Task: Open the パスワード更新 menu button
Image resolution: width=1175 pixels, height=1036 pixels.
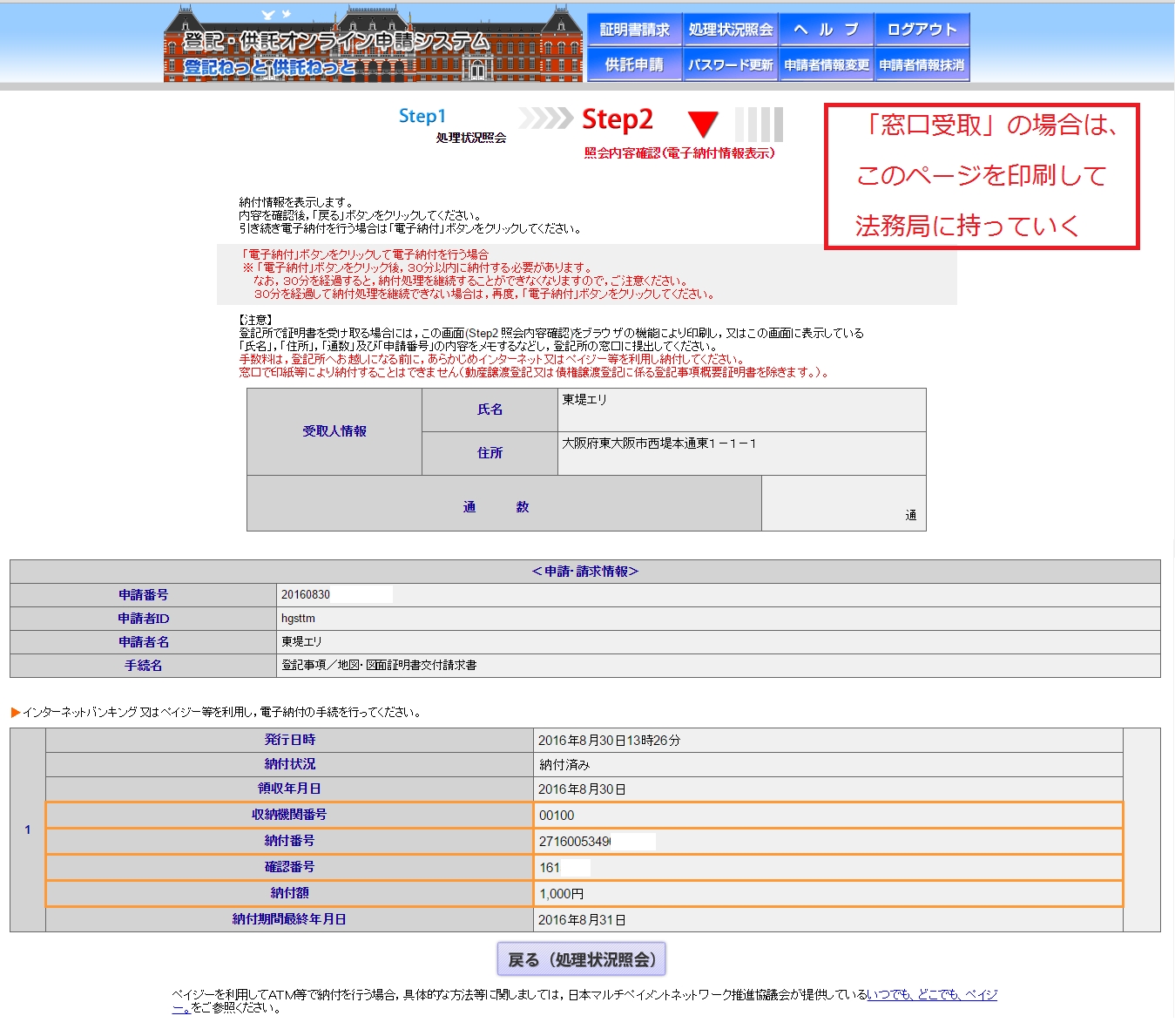Action: pyautogui.click(x=730, y=64)
